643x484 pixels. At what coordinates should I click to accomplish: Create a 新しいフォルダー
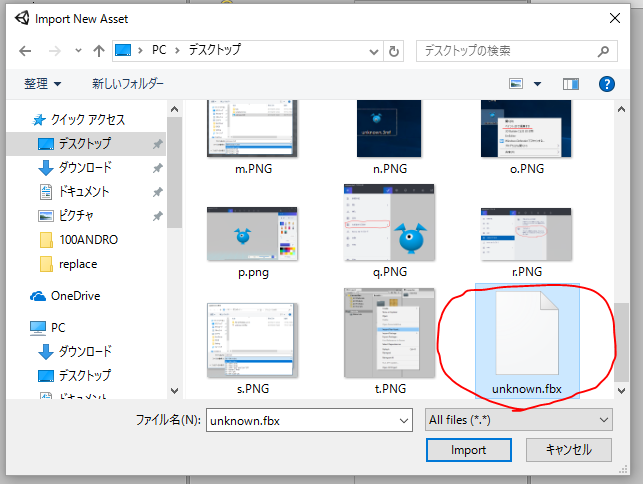128,84
